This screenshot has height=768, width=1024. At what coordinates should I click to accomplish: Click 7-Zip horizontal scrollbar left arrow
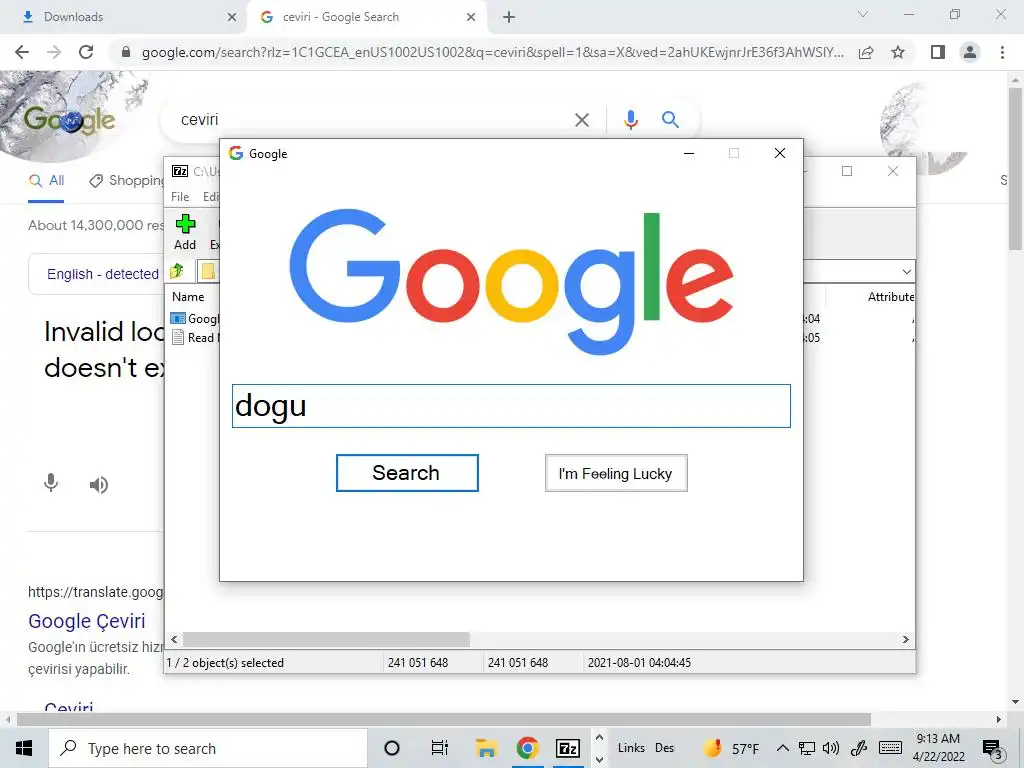[174, 639]
